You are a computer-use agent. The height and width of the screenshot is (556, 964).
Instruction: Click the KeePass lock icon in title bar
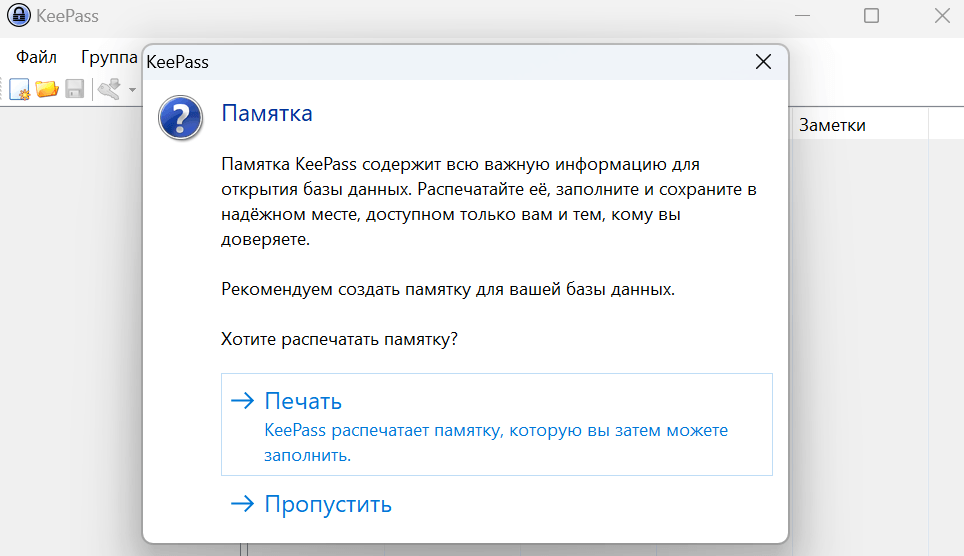click(18, 15)
